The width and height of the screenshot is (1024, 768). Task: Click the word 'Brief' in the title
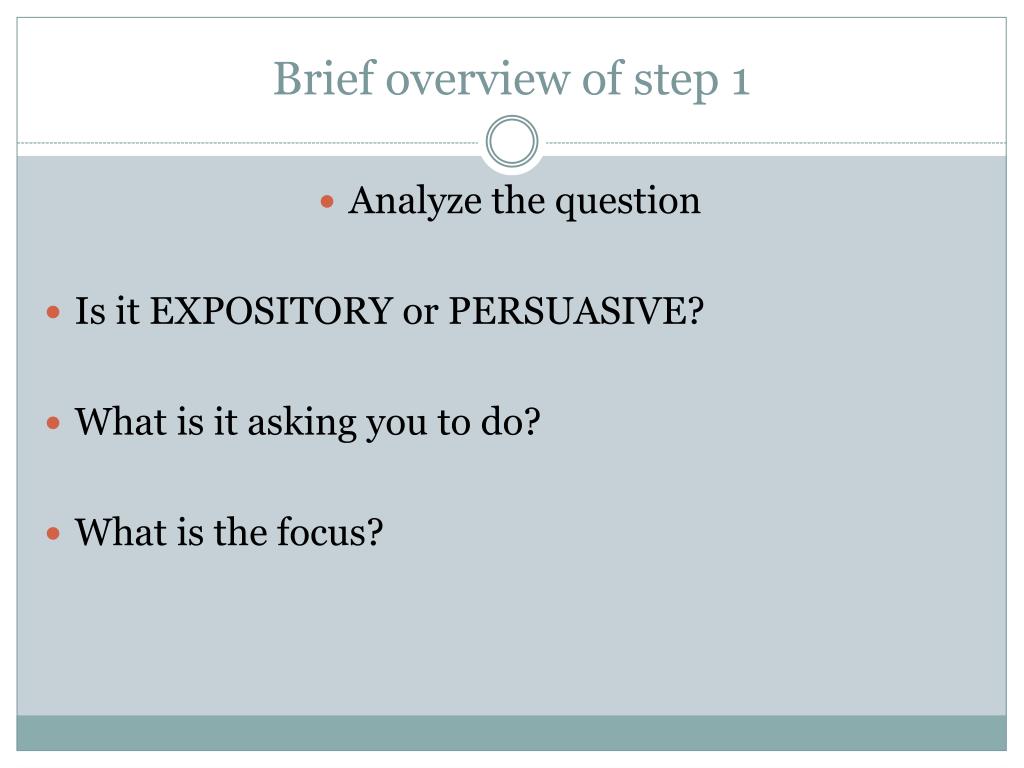324,78
